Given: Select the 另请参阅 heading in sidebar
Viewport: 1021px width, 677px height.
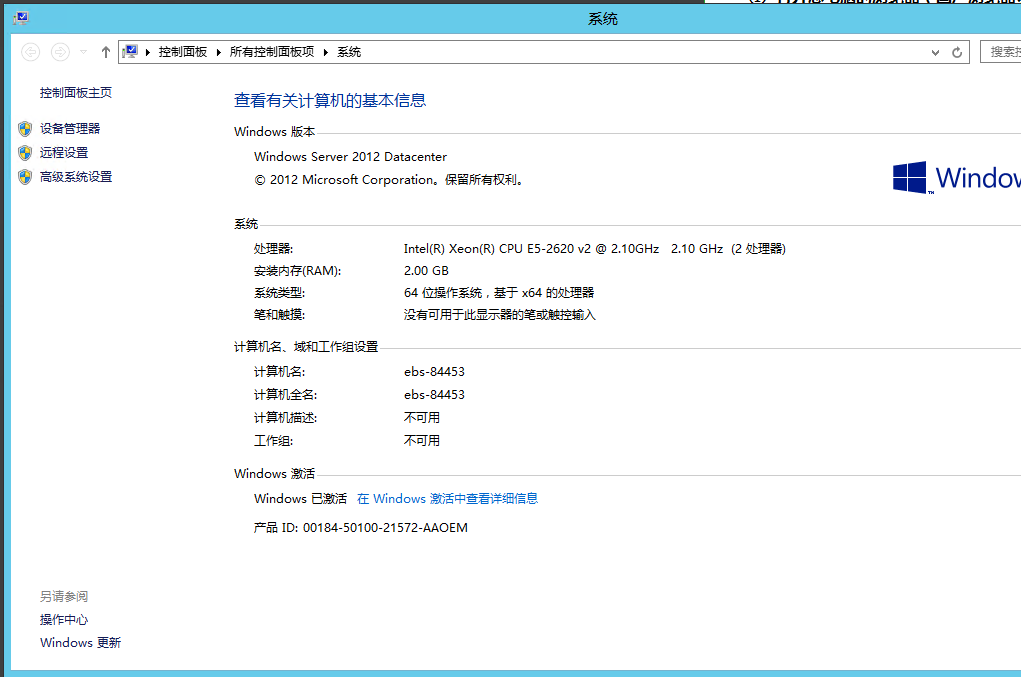Looking at the screenshot, I should [64, 596].
